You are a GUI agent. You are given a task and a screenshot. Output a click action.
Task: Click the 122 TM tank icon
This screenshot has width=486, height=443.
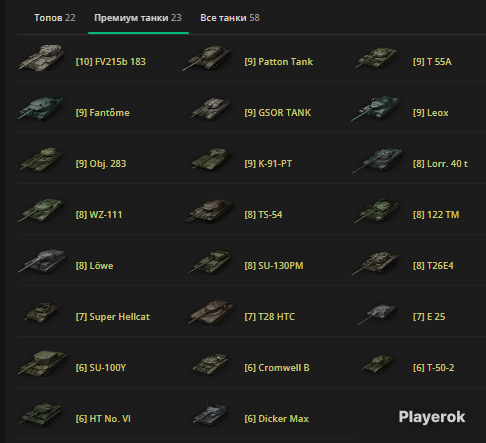[x=377, y=210]
